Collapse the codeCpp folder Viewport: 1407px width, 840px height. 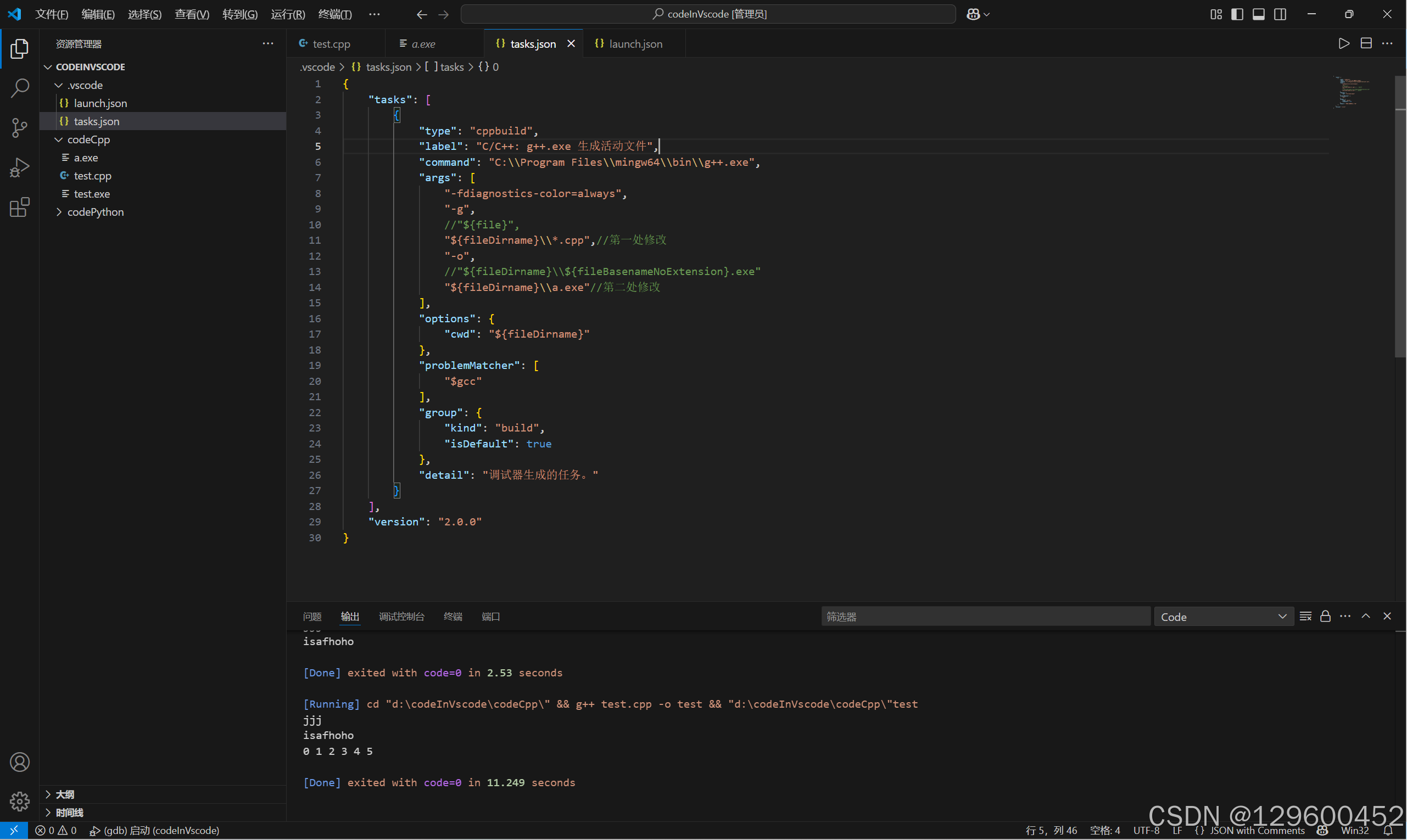(88, 139)
